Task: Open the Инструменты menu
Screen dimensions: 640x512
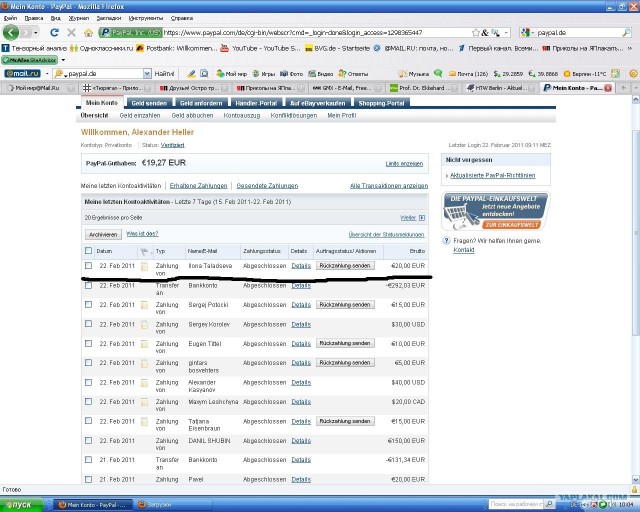Action: [x=146, y=18]
